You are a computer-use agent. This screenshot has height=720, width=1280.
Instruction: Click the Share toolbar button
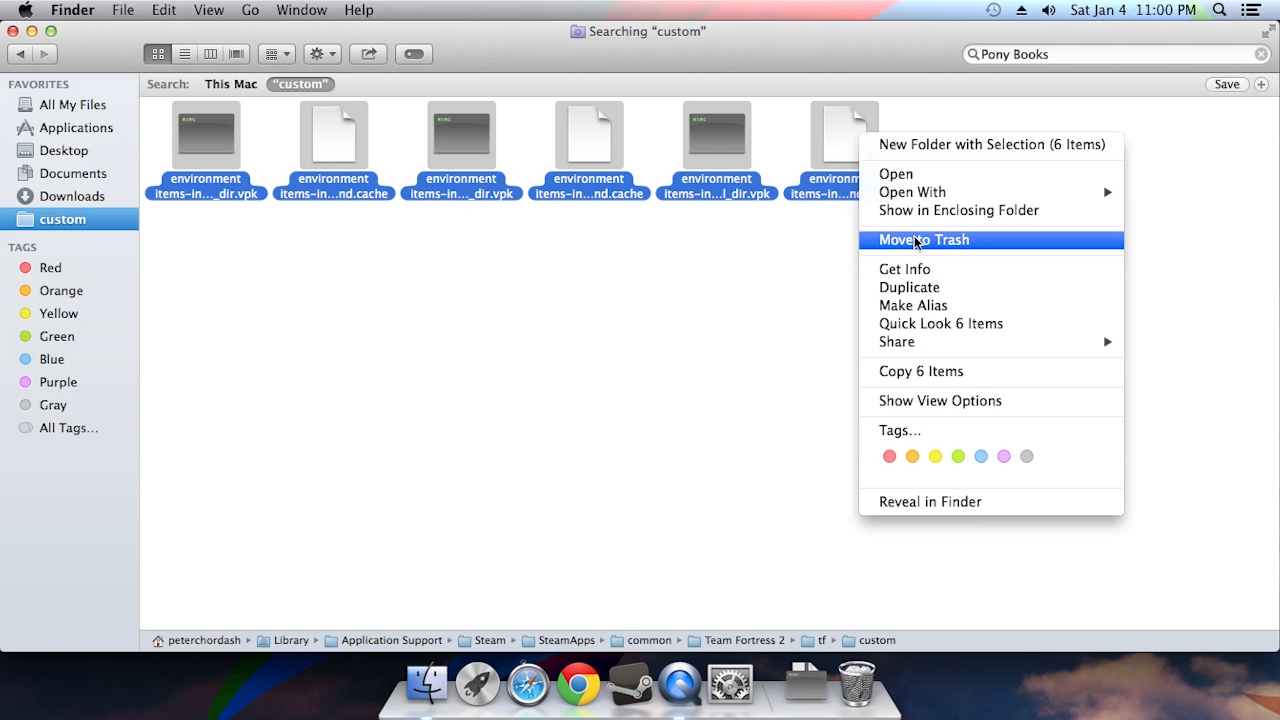[x=368, y=54]
